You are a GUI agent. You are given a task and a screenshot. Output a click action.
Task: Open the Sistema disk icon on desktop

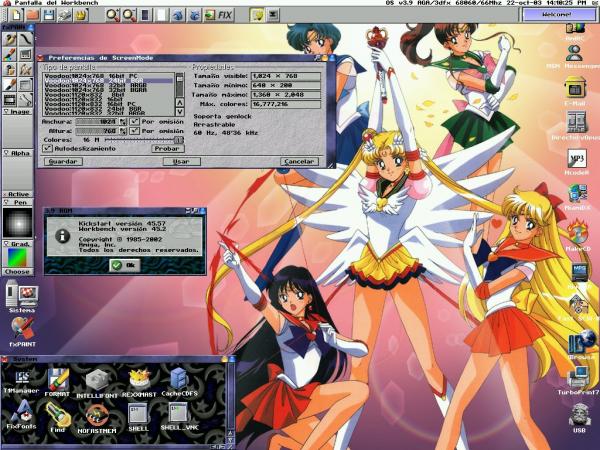click(x=22, y=297)
